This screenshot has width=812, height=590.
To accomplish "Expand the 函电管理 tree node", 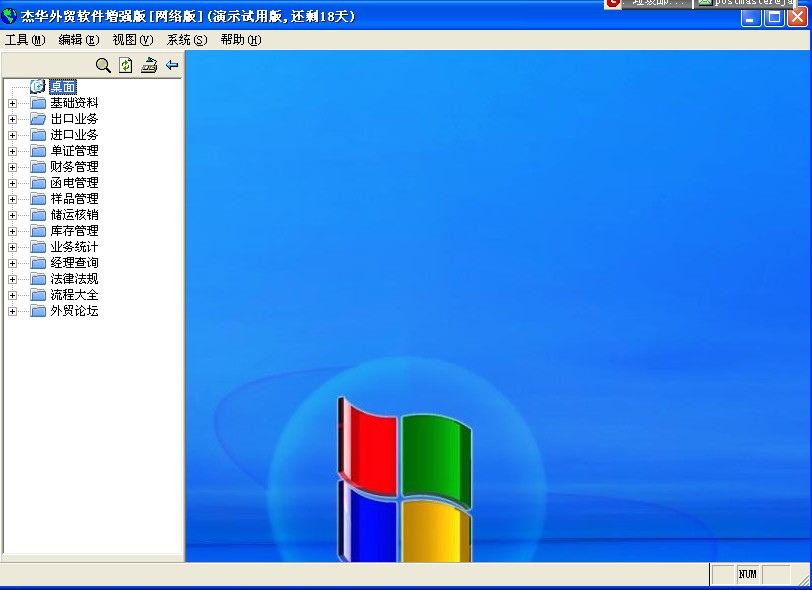I will tap(12, 184).
